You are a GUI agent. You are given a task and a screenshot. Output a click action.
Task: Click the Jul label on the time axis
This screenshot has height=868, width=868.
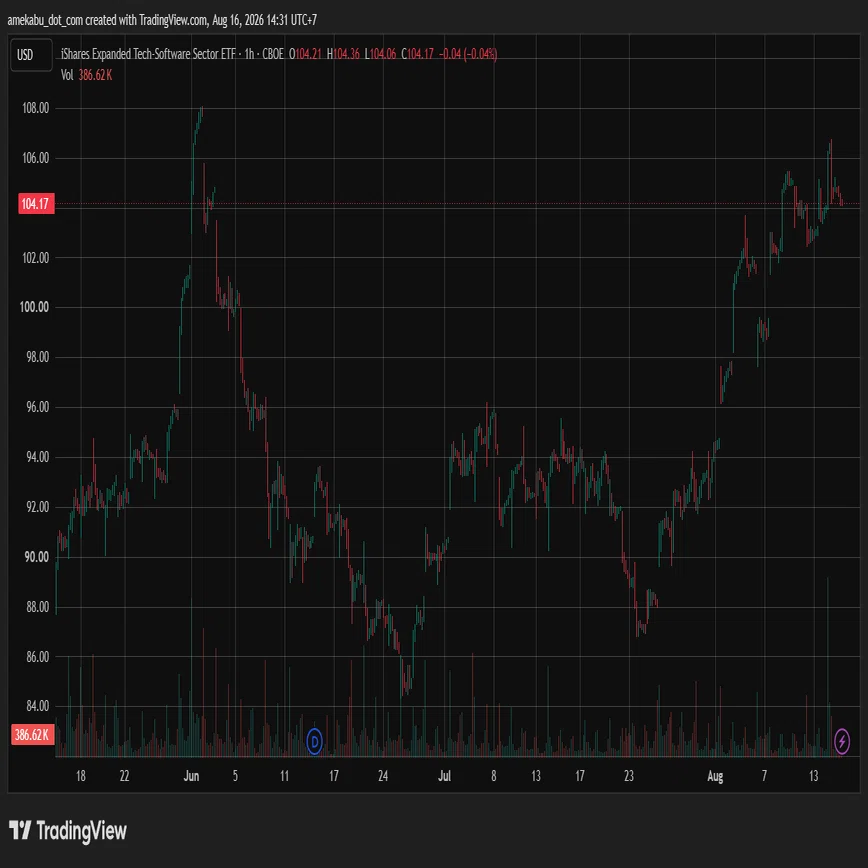[x=444, y=776]
